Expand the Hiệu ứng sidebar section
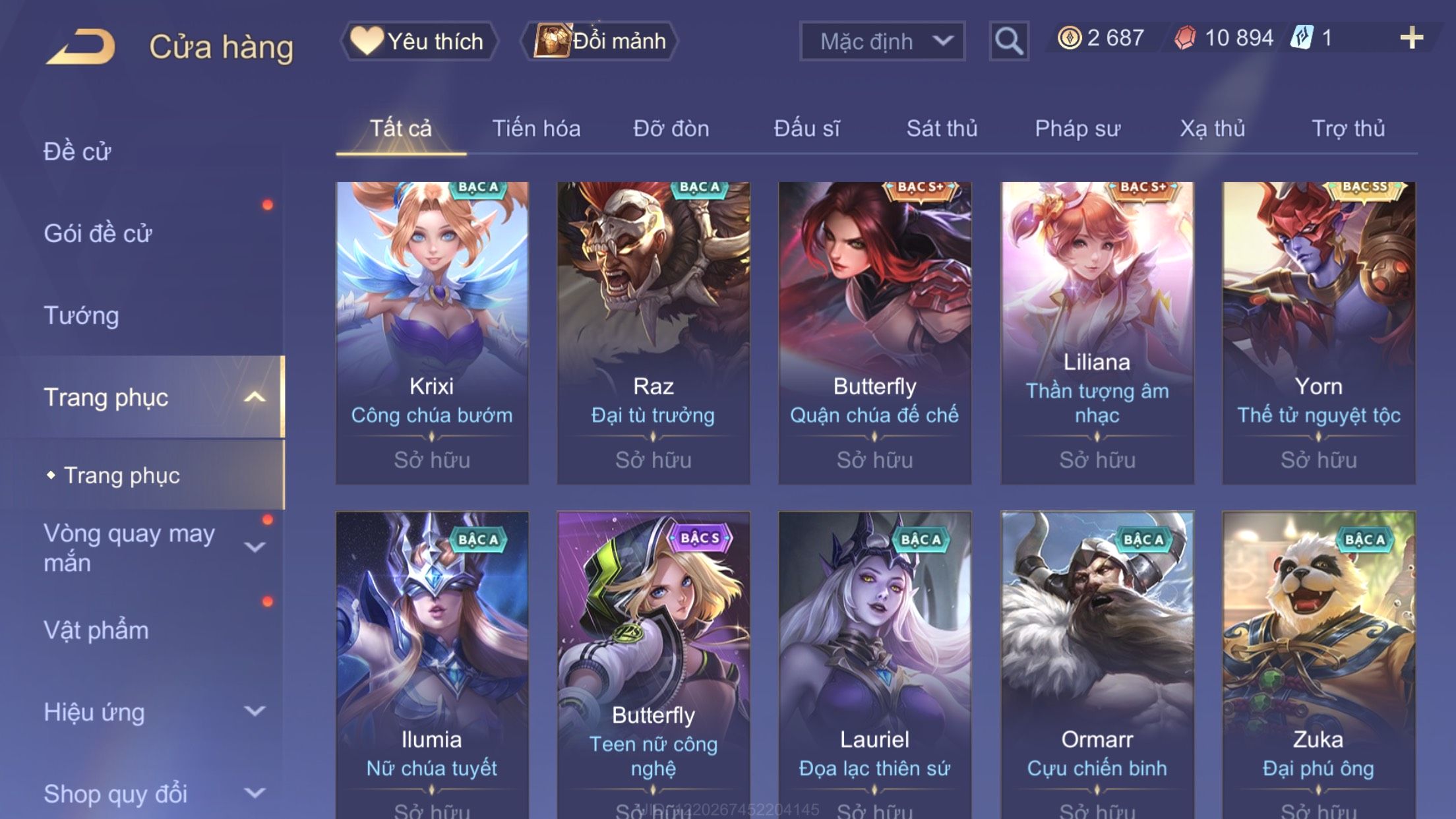 255,711
